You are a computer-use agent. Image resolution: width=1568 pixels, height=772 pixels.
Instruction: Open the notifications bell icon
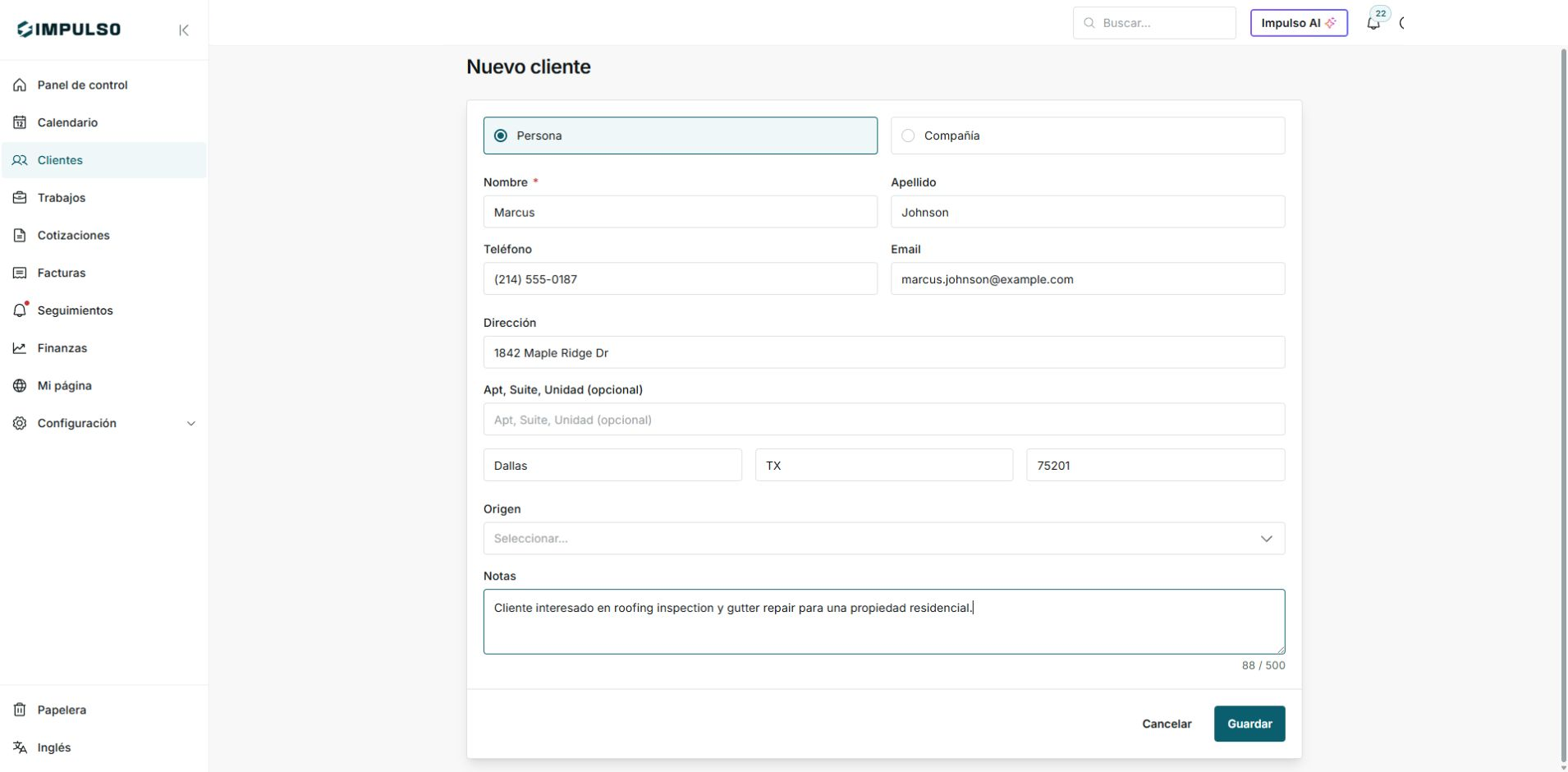click(1373, 23)
